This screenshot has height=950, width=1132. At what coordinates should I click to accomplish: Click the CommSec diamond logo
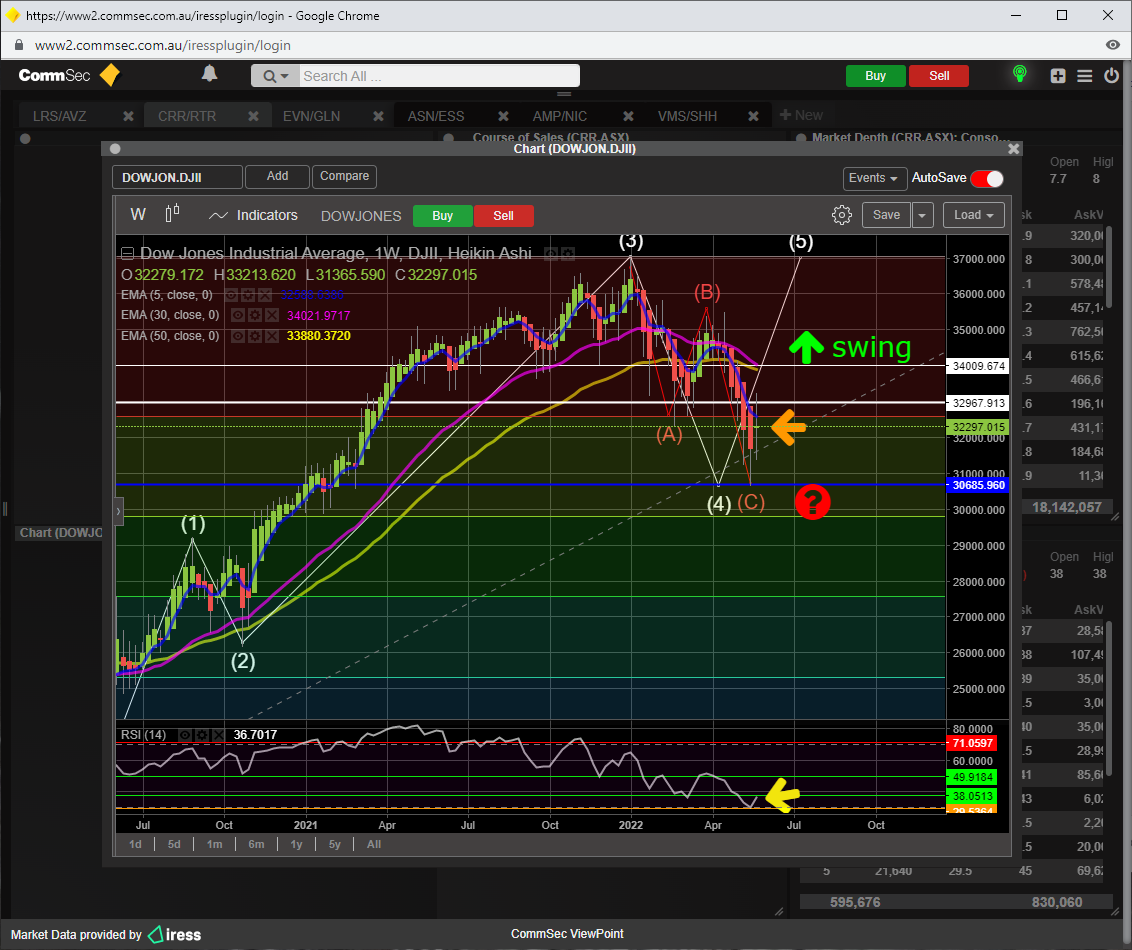coord(110,75)
